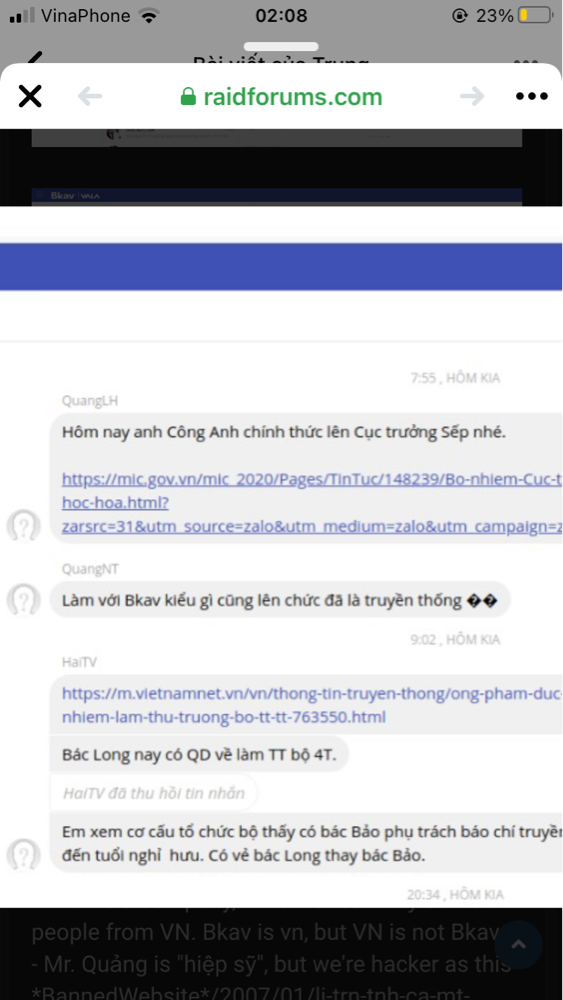This screenshot has width=563, height=1000.
Task: Tap the raidforums.com address bar
Action: [x=281, y=96]
